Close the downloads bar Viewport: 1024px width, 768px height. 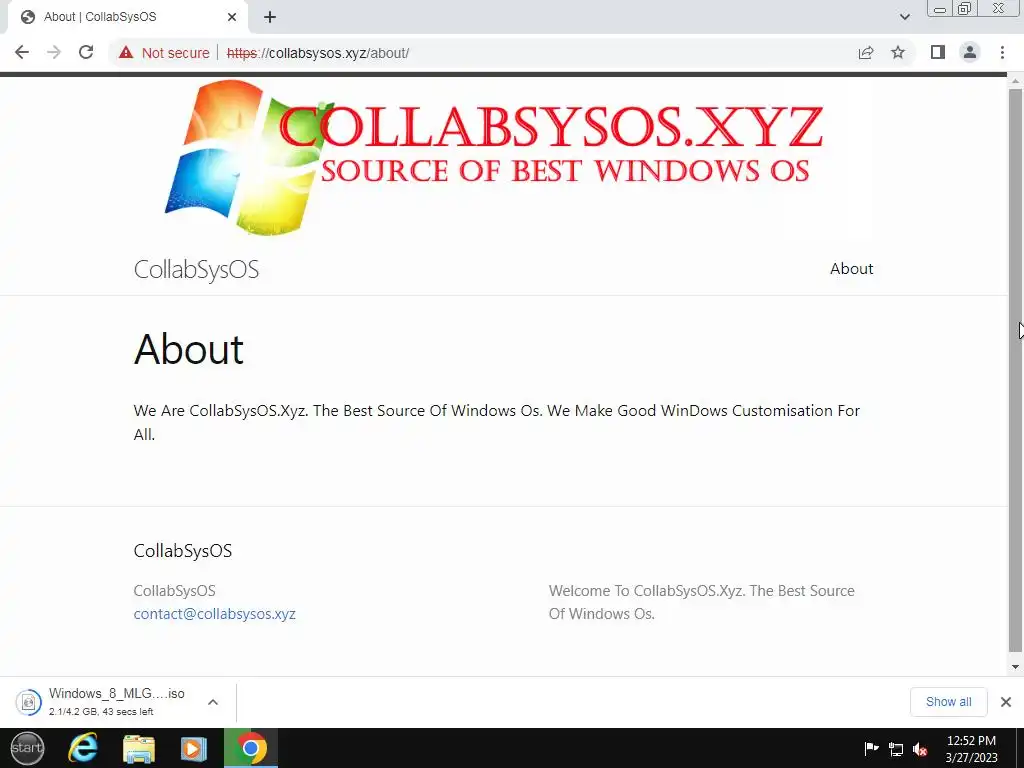(x=1006, y=701)
